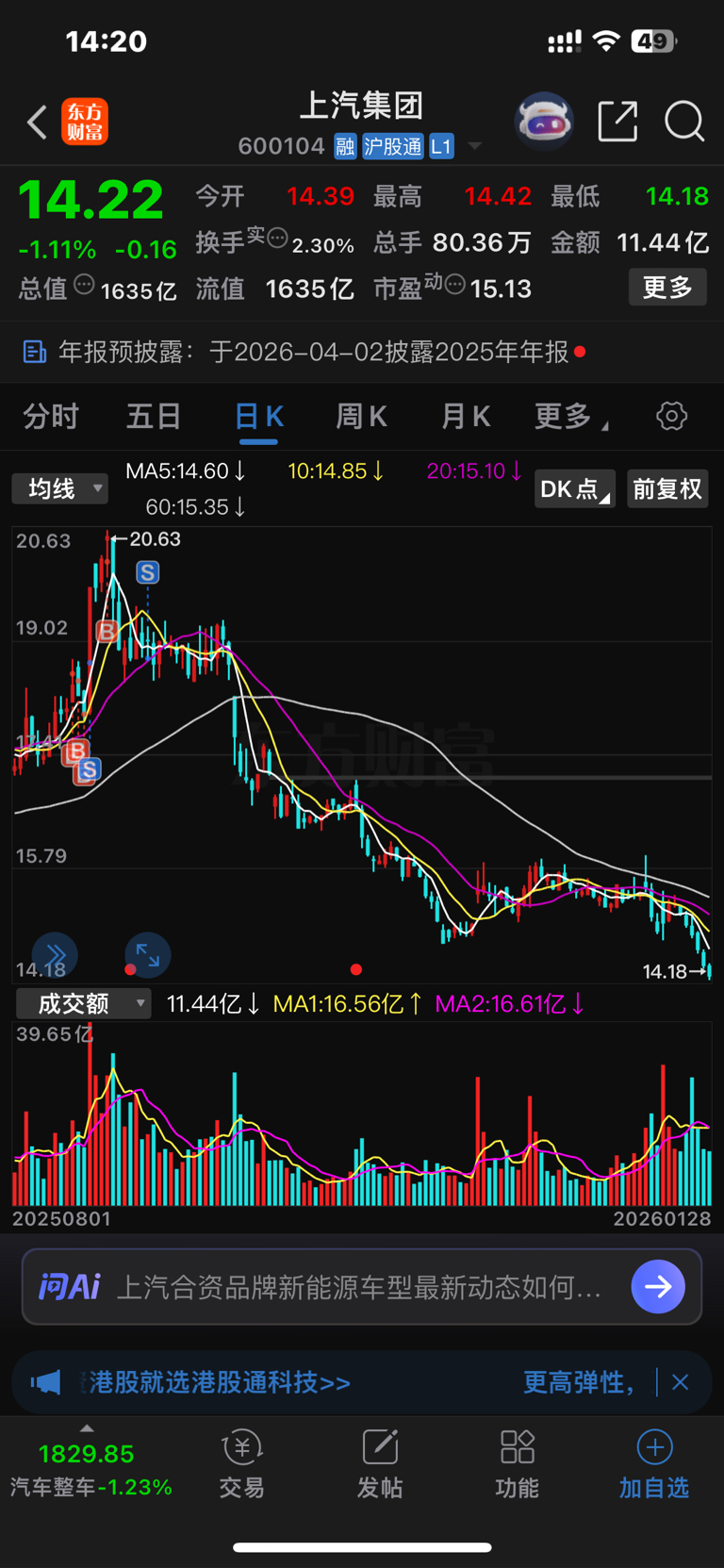Tap the MA2:16.61亿 volume value
724x1568 pixels.
point(509,1004)
